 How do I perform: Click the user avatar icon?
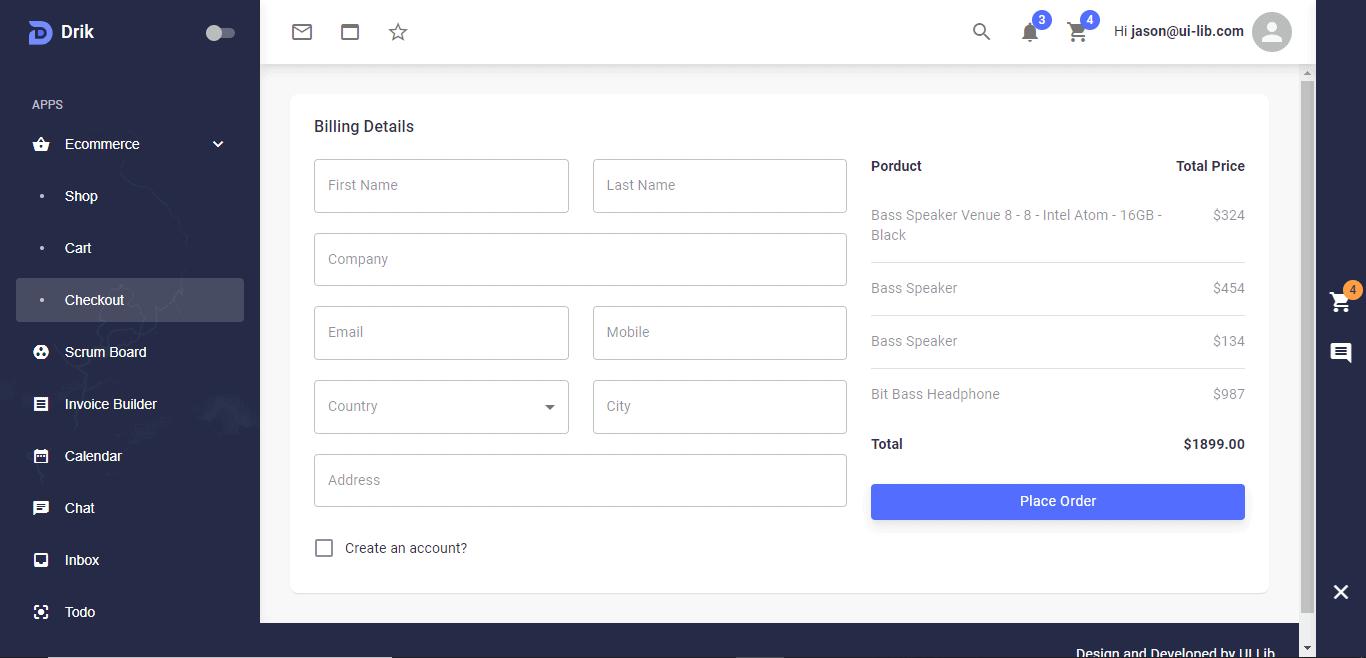click(1271, 32)
